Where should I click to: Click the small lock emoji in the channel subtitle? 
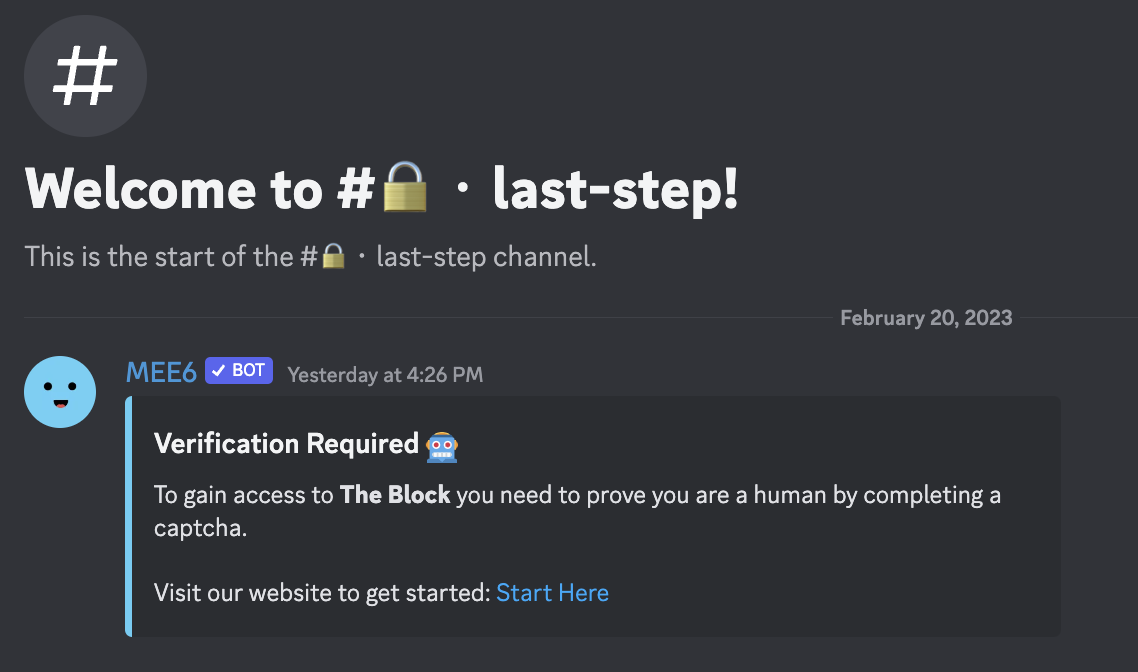coord(333,255)
